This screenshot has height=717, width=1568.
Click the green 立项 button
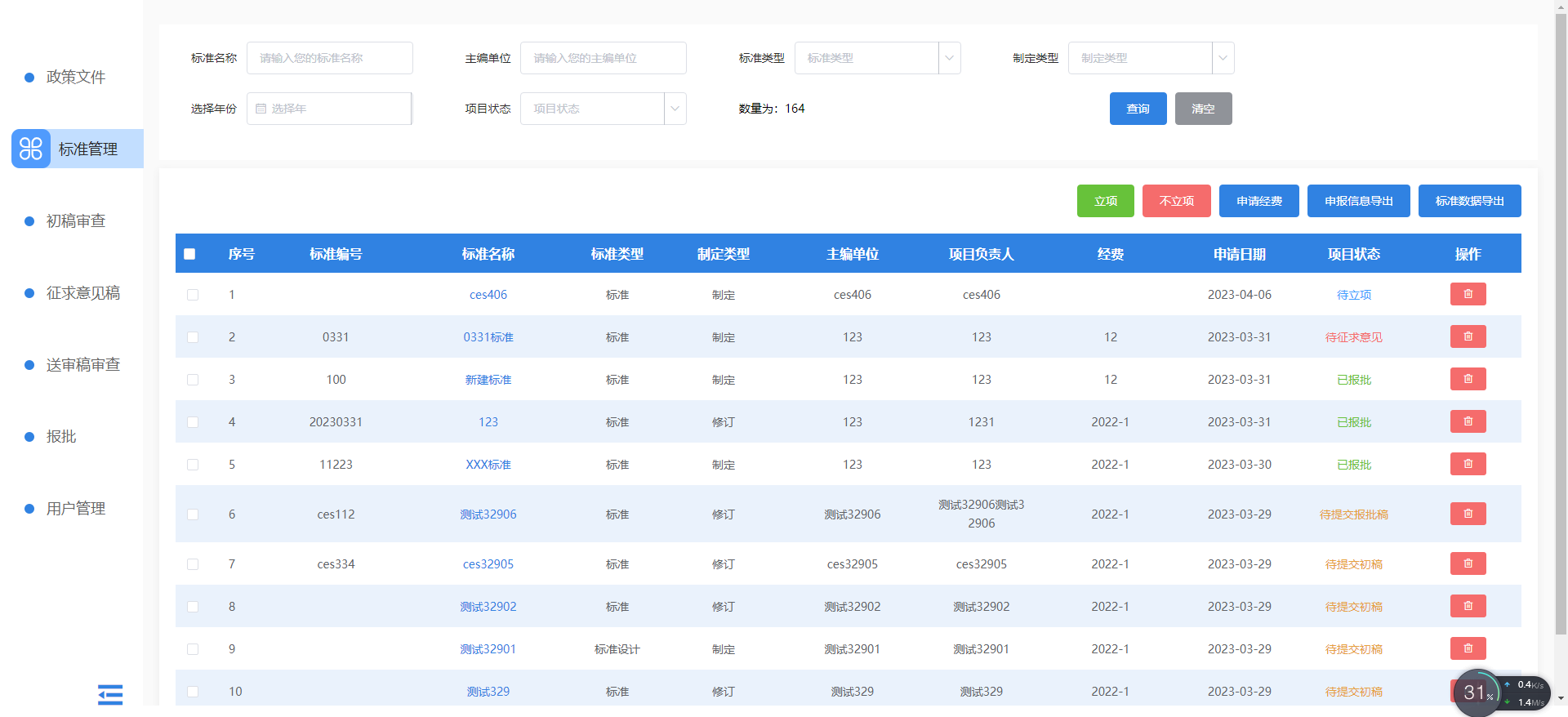[1105, 201]
